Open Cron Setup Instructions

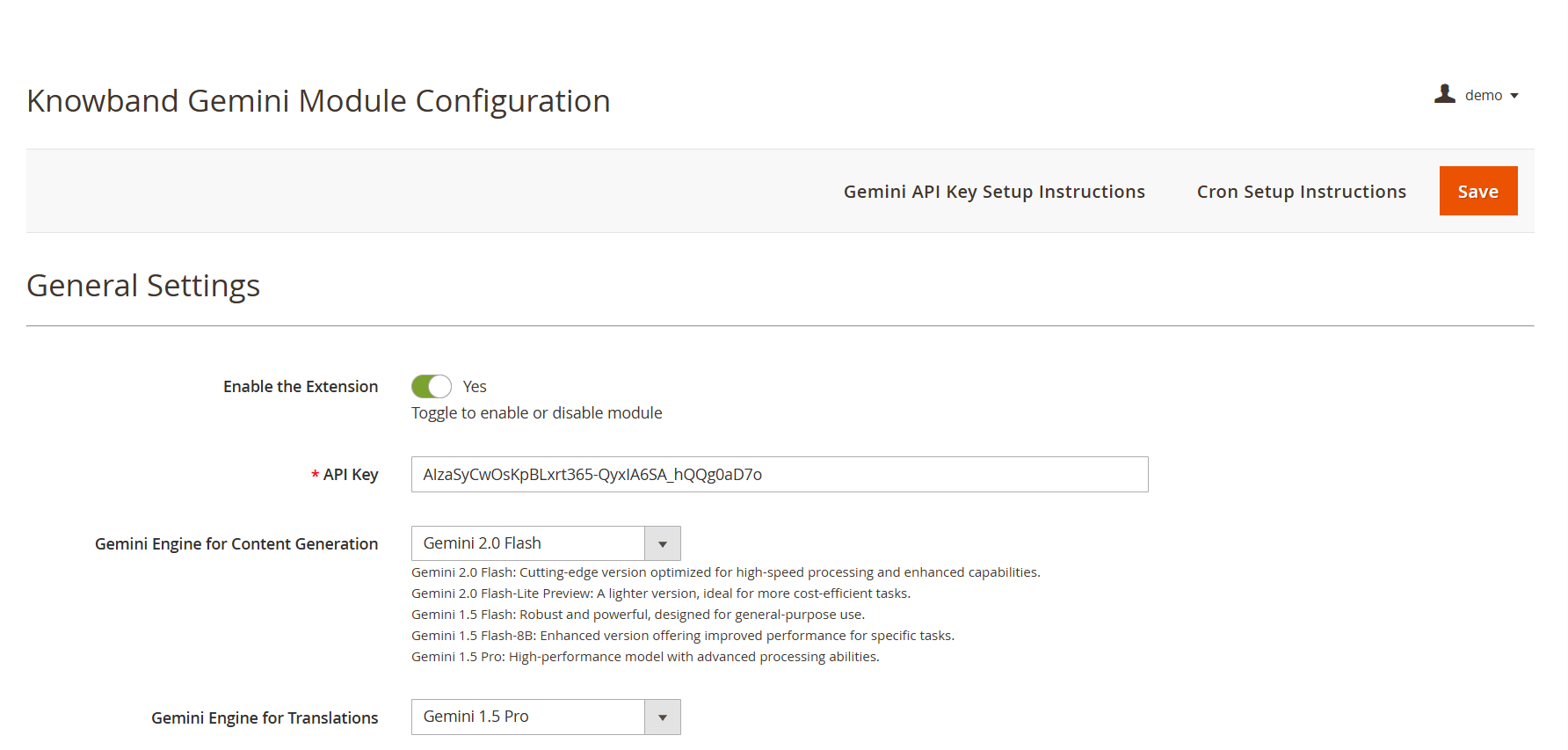(1301, 192)
